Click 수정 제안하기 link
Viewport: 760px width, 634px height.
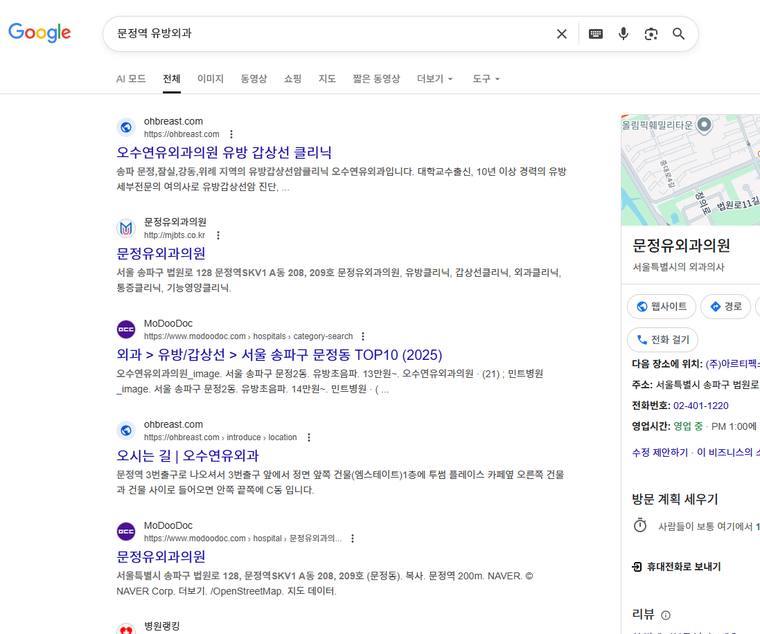660,452
